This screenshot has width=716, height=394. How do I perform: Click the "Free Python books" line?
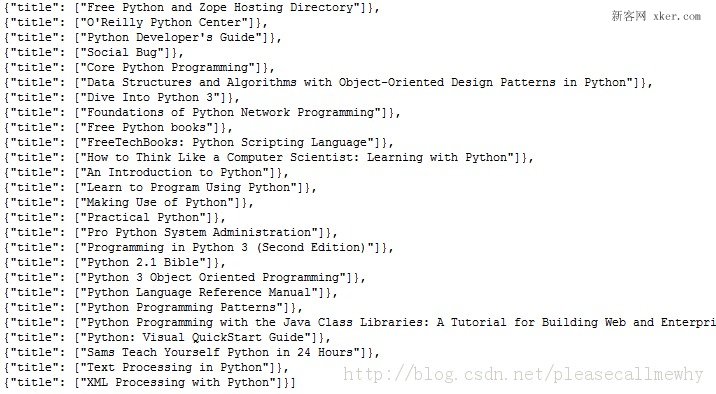point(118,128)
